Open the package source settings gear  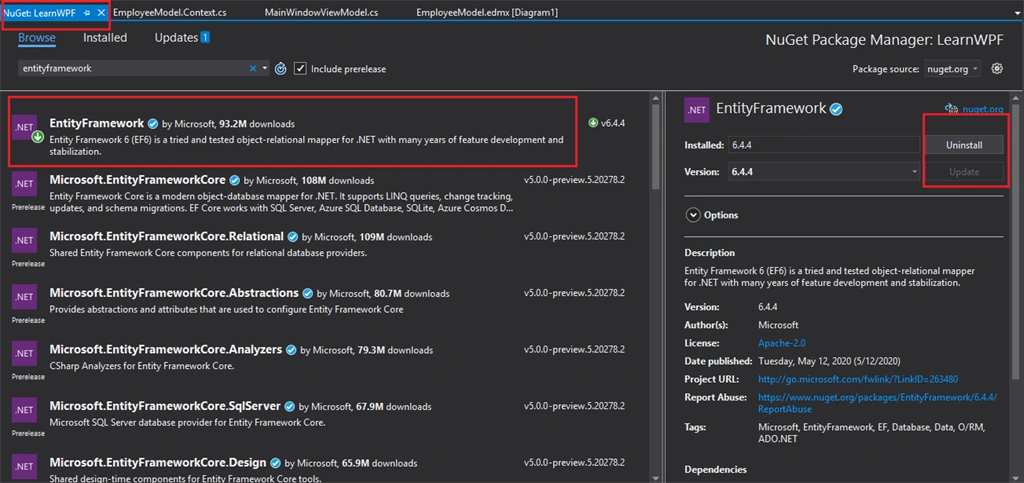[x=997, y=68]
